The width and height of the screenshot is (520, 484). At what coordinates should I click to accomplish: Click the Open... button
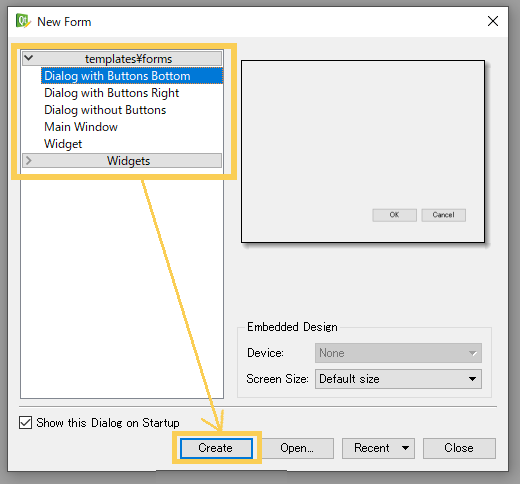pyautogui.click(x=297, y=448)
